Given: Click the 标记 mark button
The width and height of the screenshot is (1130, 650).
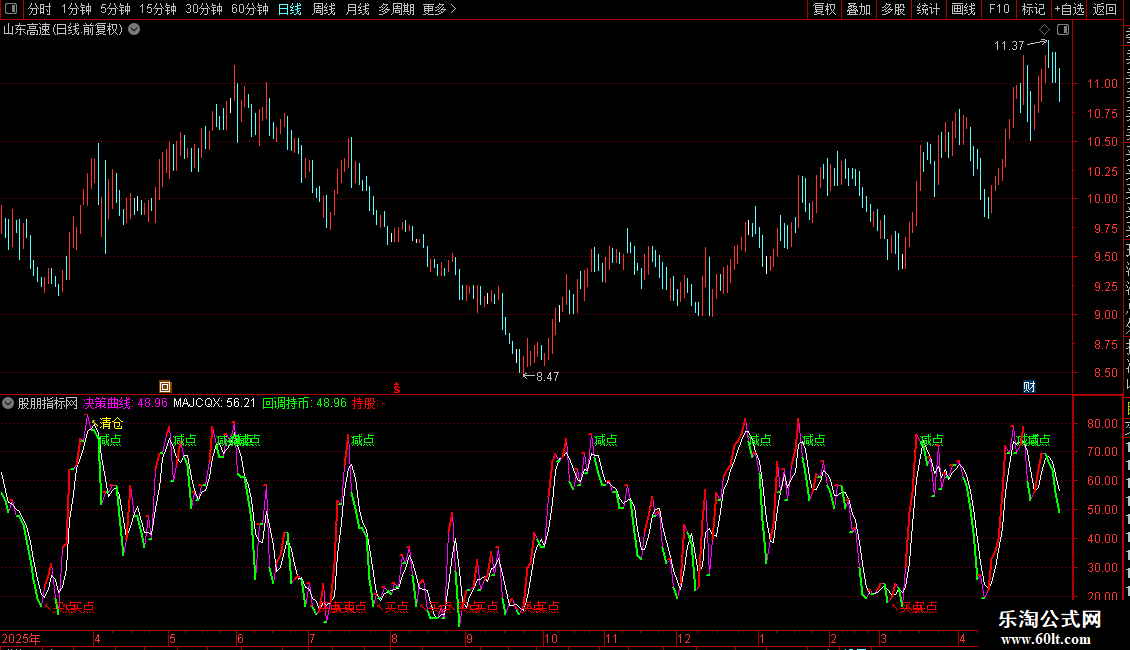Looking at the screenshot, I should point(1033,9).
